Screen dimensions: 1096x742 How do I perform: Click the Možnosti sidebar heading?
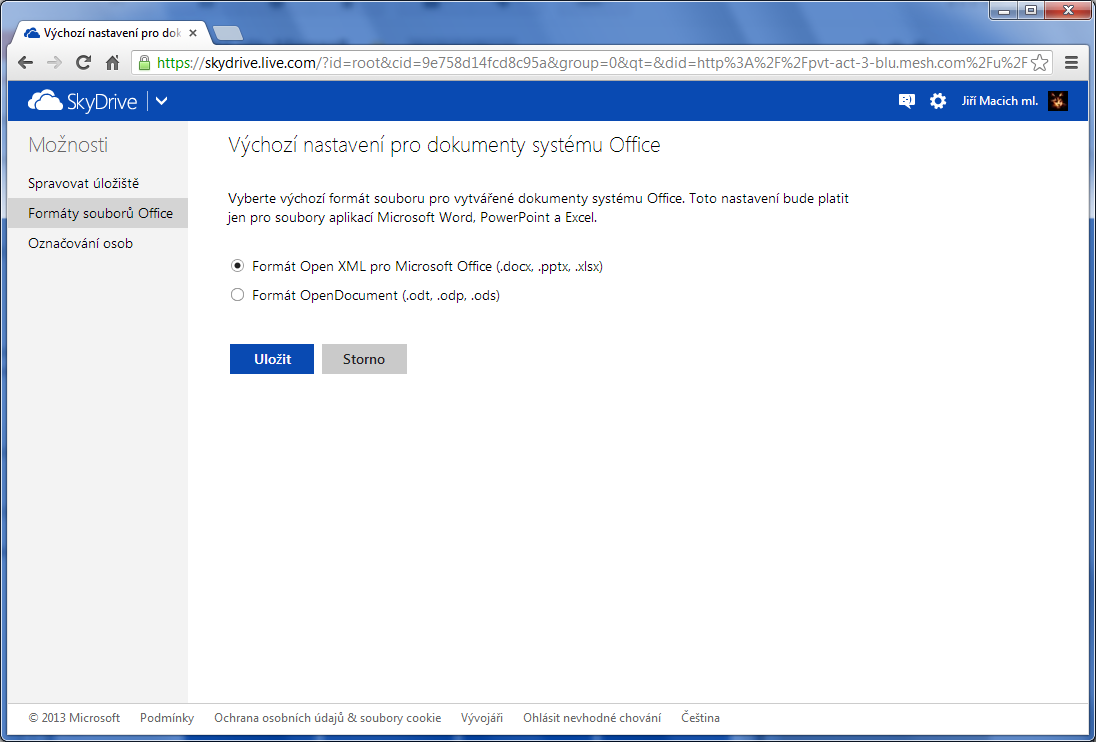68,145
